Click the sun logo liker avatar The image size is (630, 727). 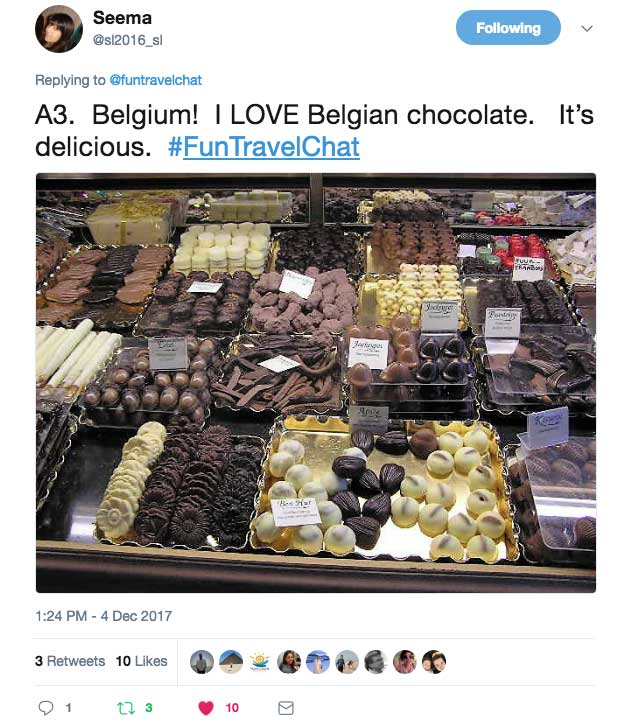tap(260, 662)
